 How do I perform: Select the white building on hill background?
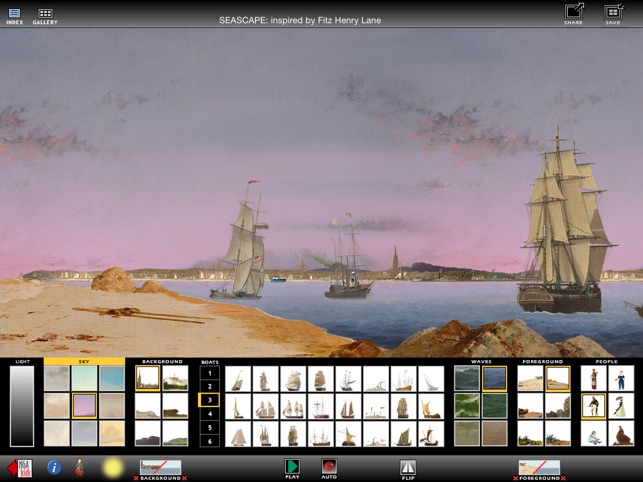coord(175,378)
